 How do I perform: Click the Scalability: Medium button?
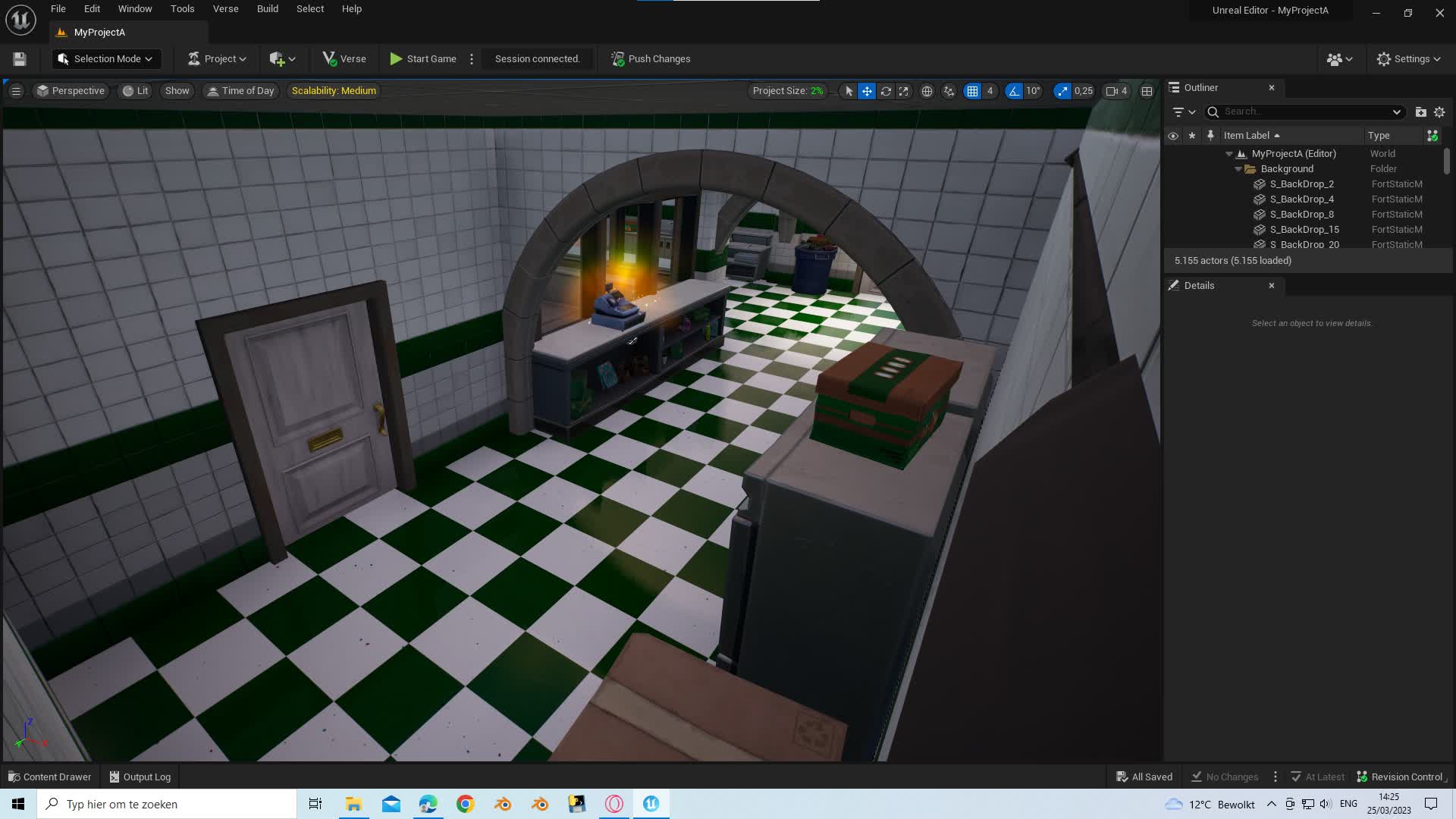click(x=334, y=91)
